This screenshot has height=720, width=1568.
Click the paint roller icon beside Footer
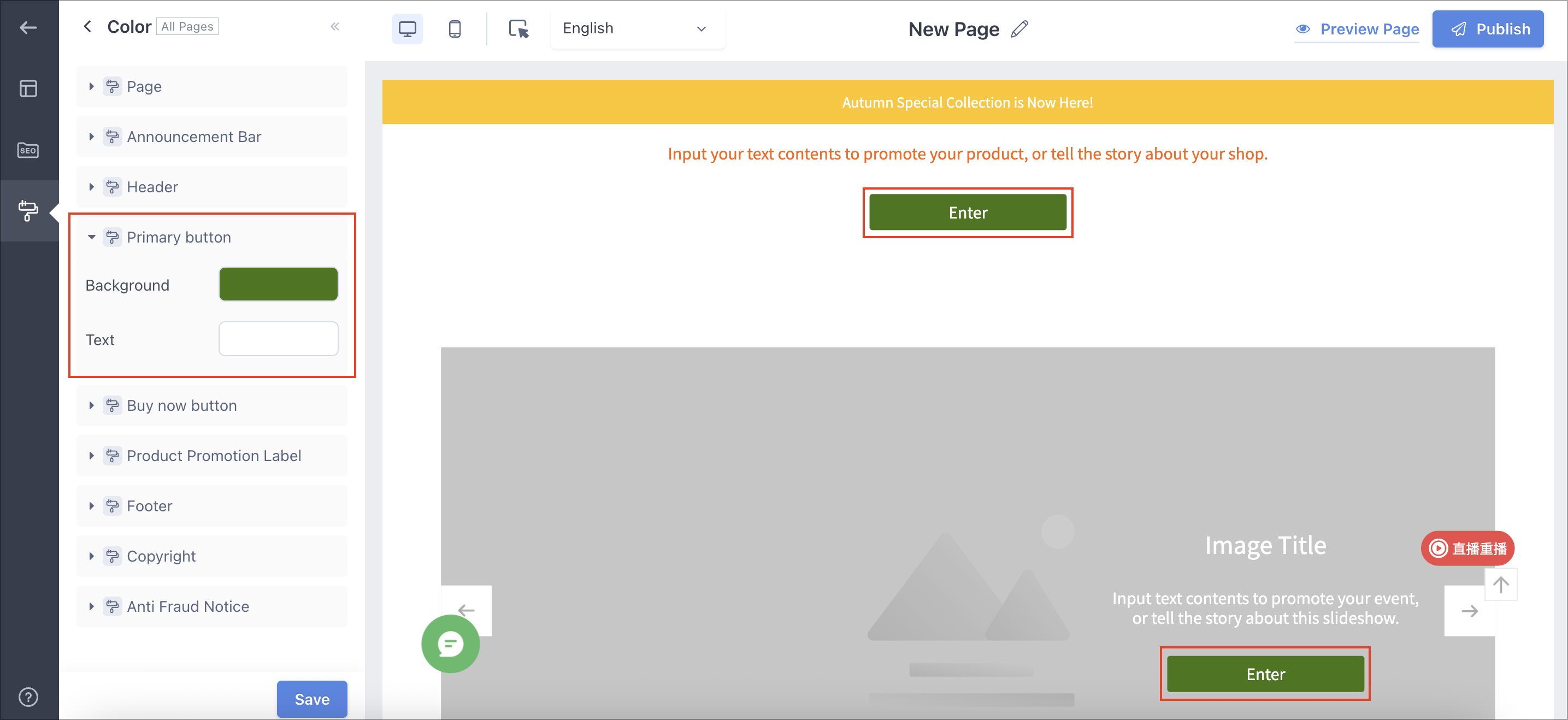[x=113, y=506]
